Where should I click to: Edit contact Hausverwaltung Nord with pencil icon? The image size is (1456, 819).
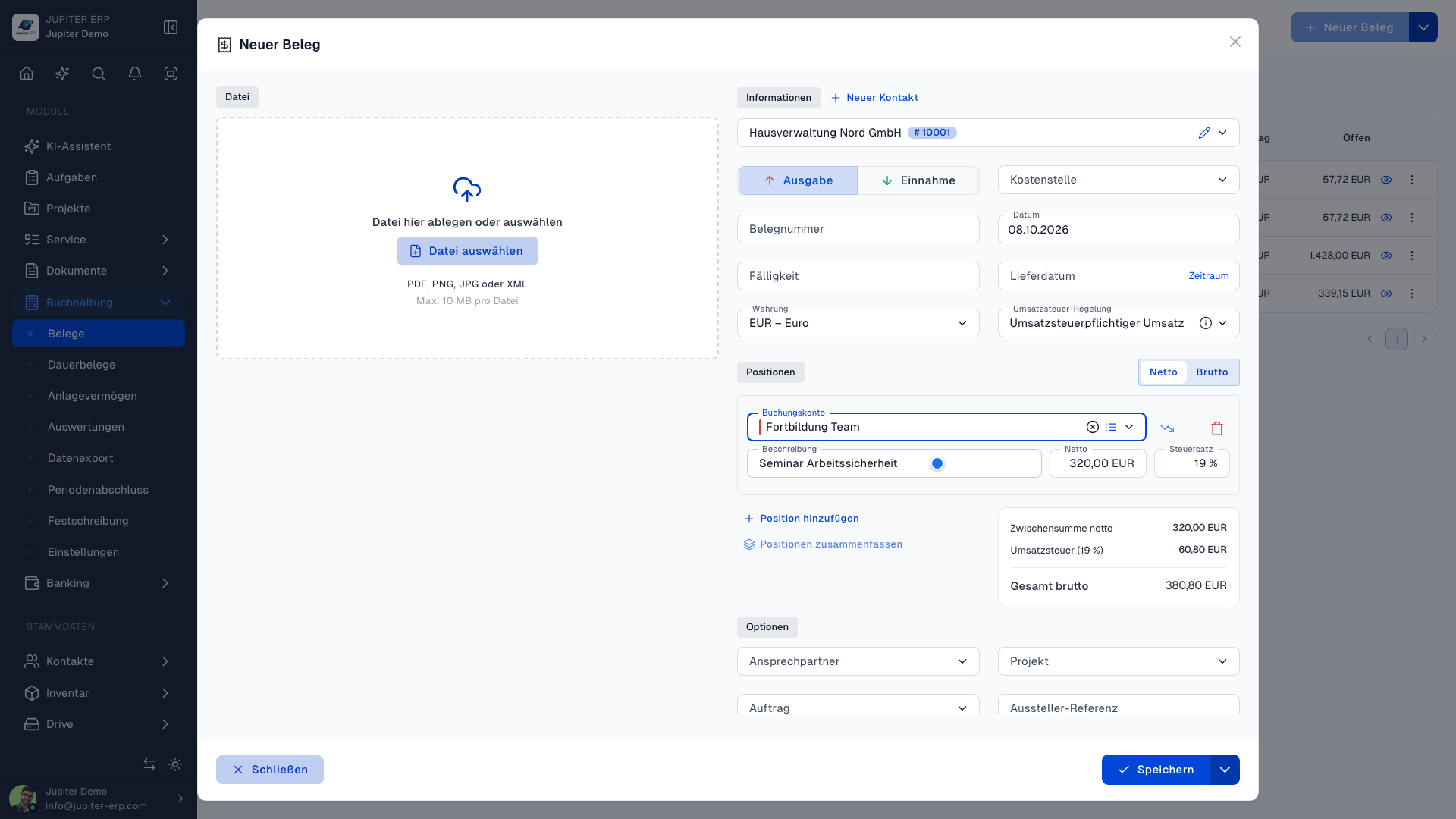(x=1204, y=133)
